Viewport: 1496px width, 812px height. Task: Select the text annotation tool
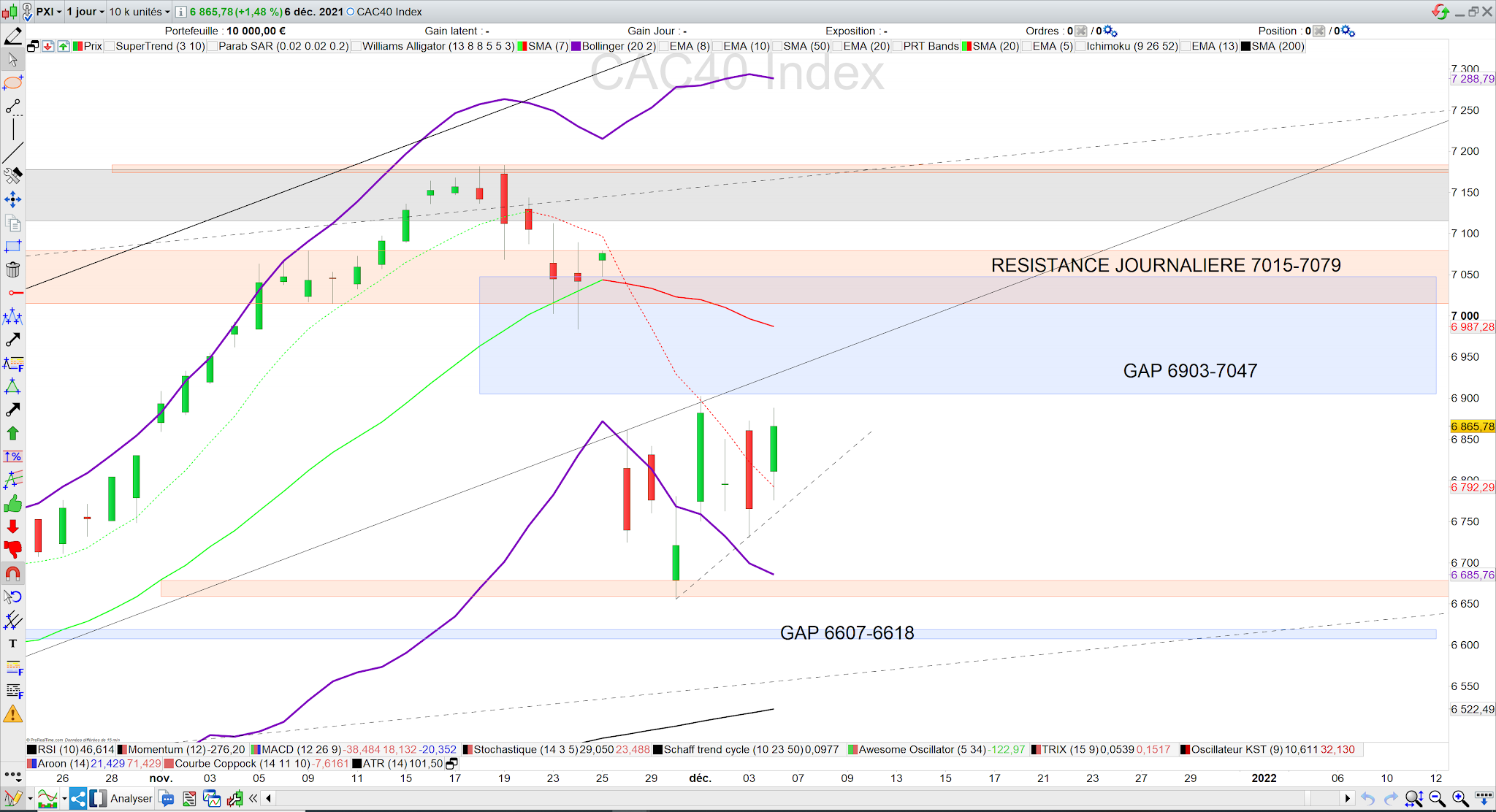tap(12, 643)
